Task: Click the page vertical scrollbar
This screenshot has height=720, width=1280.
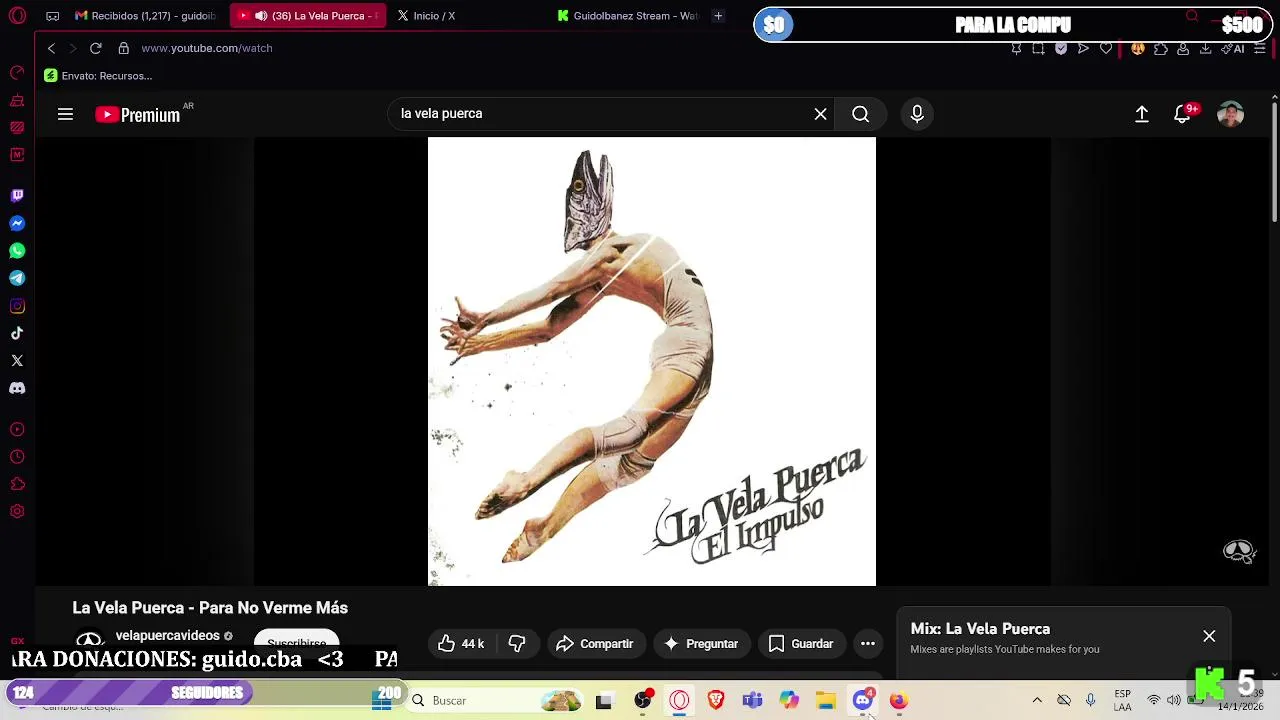Action: (x=1274, y=160)
